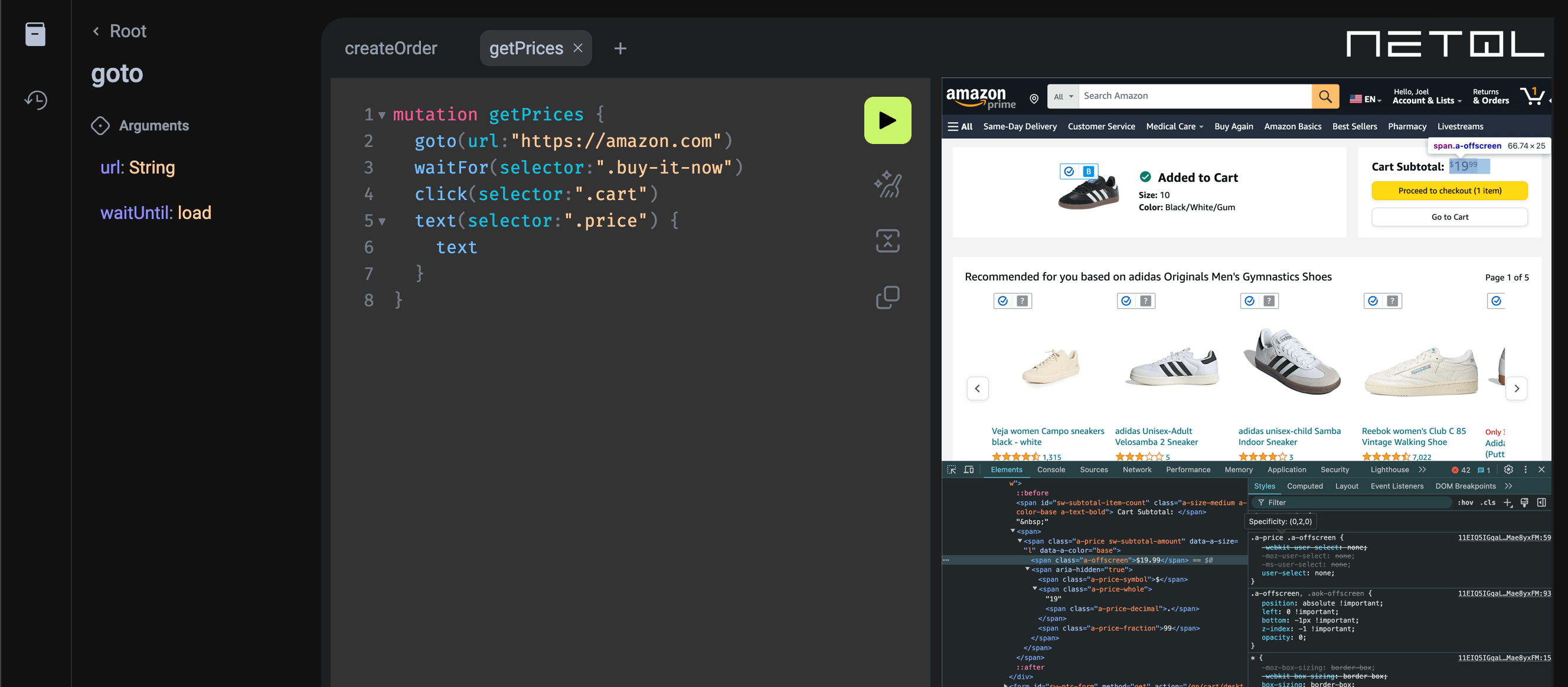The image size is (1568, 687).
Task: Expand the Medical Care nav dropdown
Action: (1174, 126)
